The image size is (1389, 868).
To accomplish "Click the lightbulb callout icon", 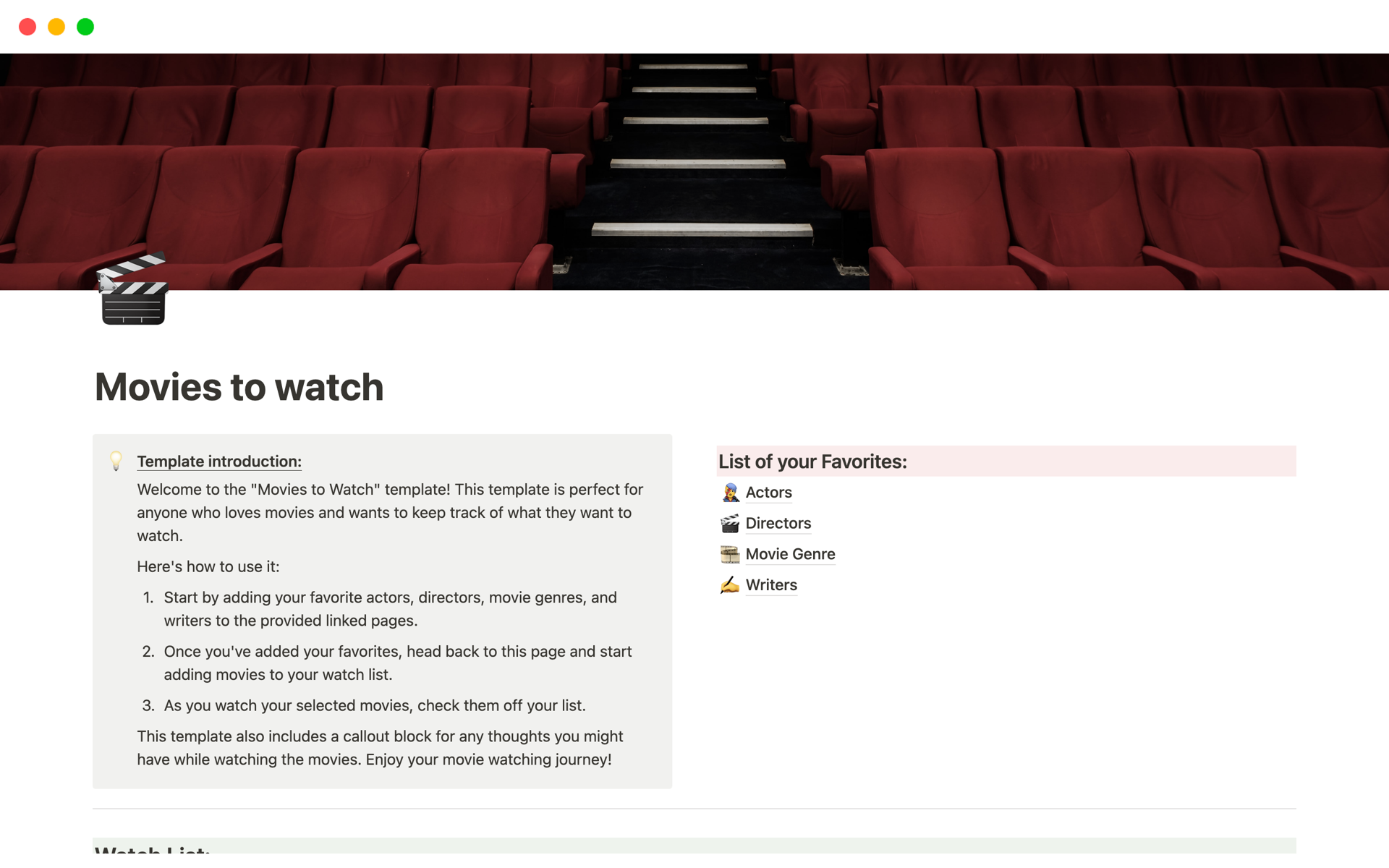I will pos(116,461).
